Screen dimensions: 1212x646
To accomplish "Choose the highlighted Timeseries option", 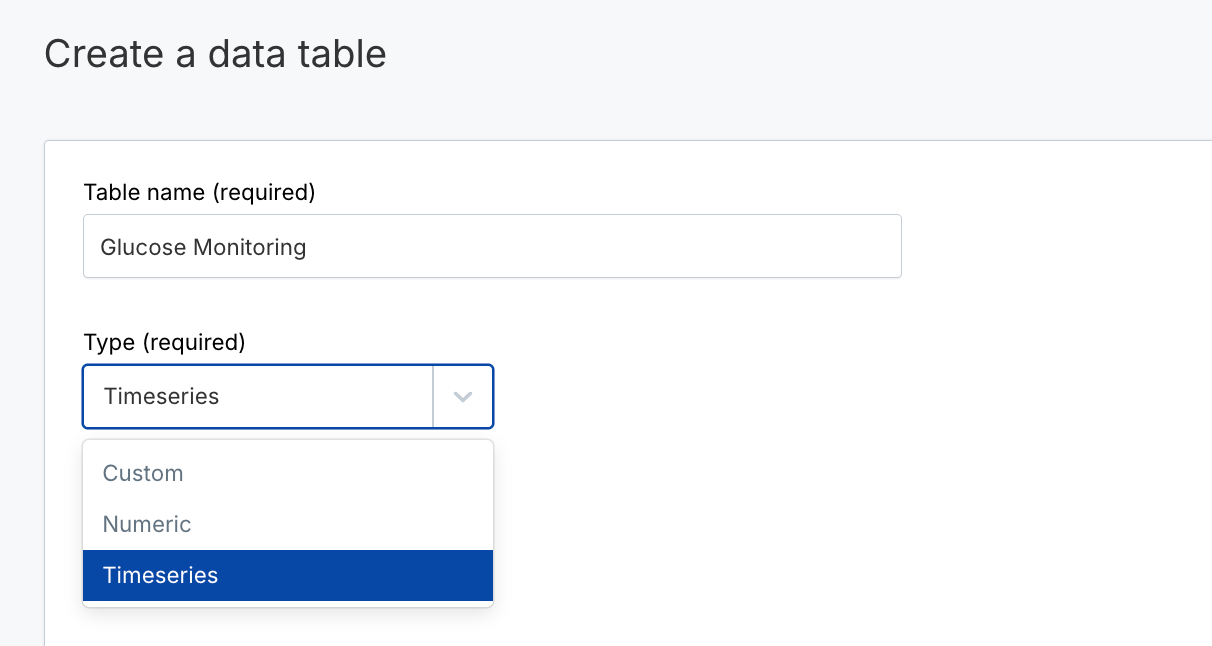I will 160,575.
